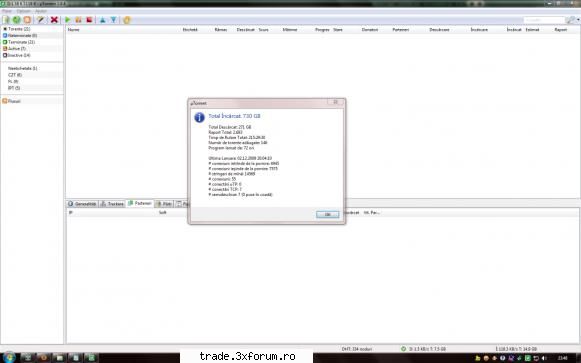Click green network status icon in status bar
Image resolution: width=581 pixels, height=363 pixels.
click(x=404, y=349)
